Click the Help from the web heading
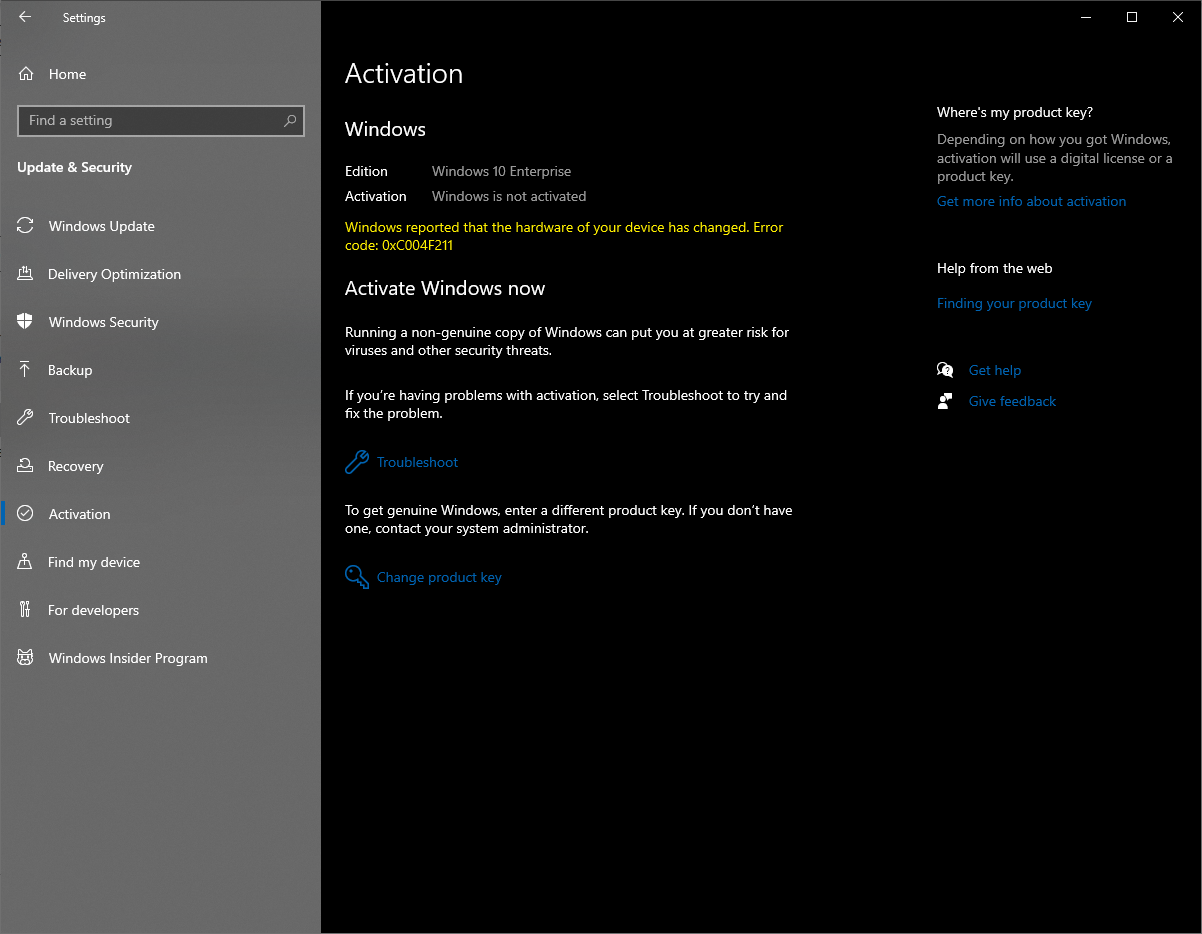The image size is (1202, 934). pyautogui.click(x=994, y=268)
